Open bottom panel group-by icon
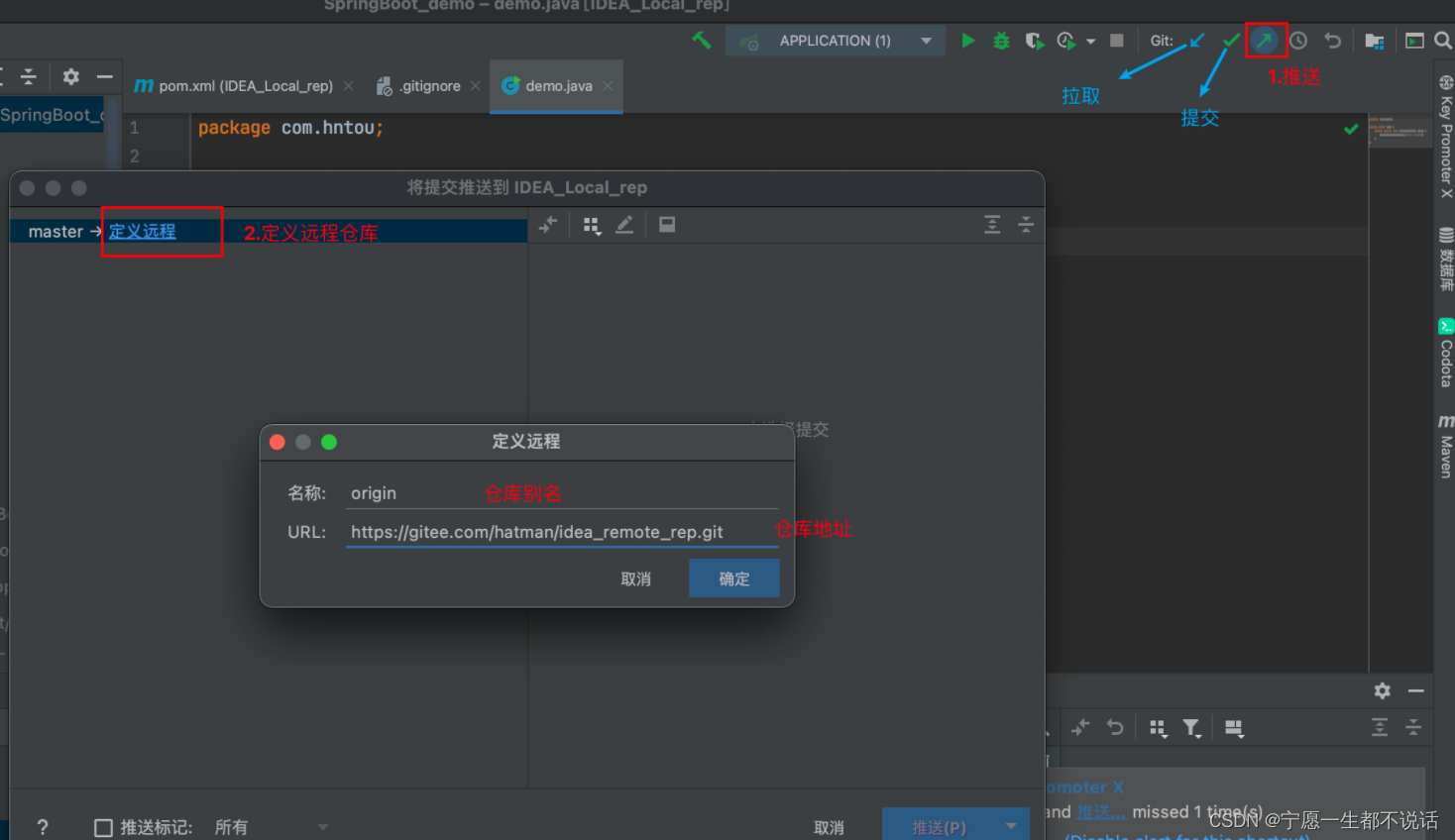 [x=1158, y=729]
